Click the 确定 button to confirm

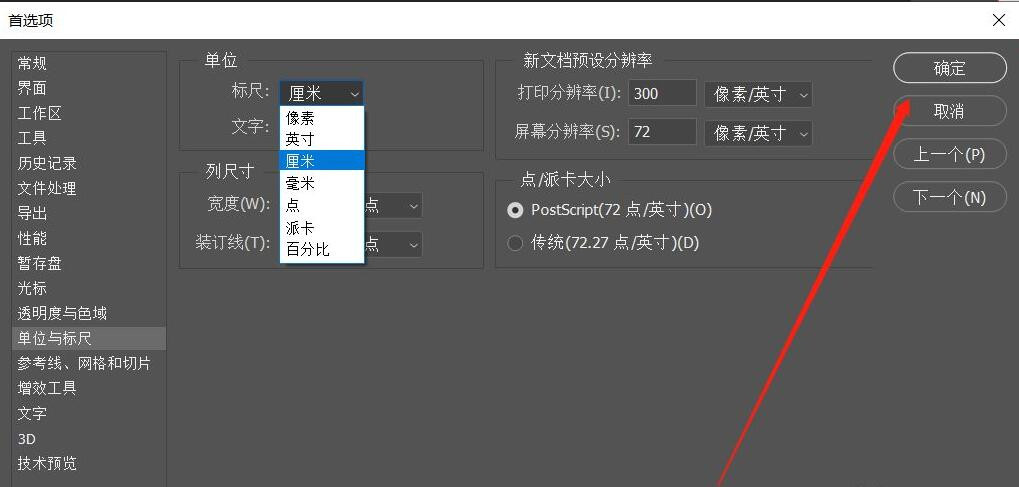[949, 68]
